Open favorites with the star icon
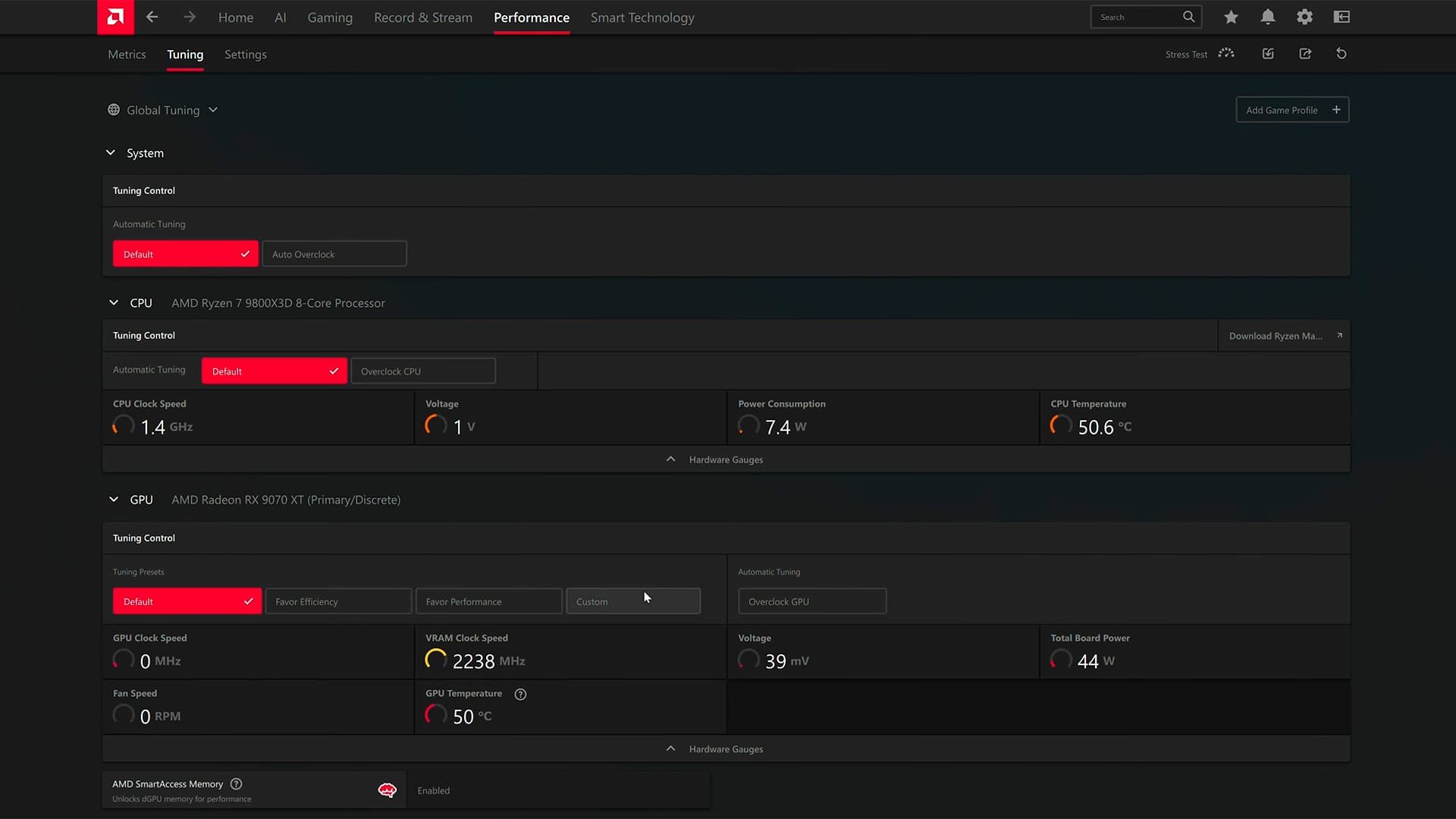 click(1231, 17)
